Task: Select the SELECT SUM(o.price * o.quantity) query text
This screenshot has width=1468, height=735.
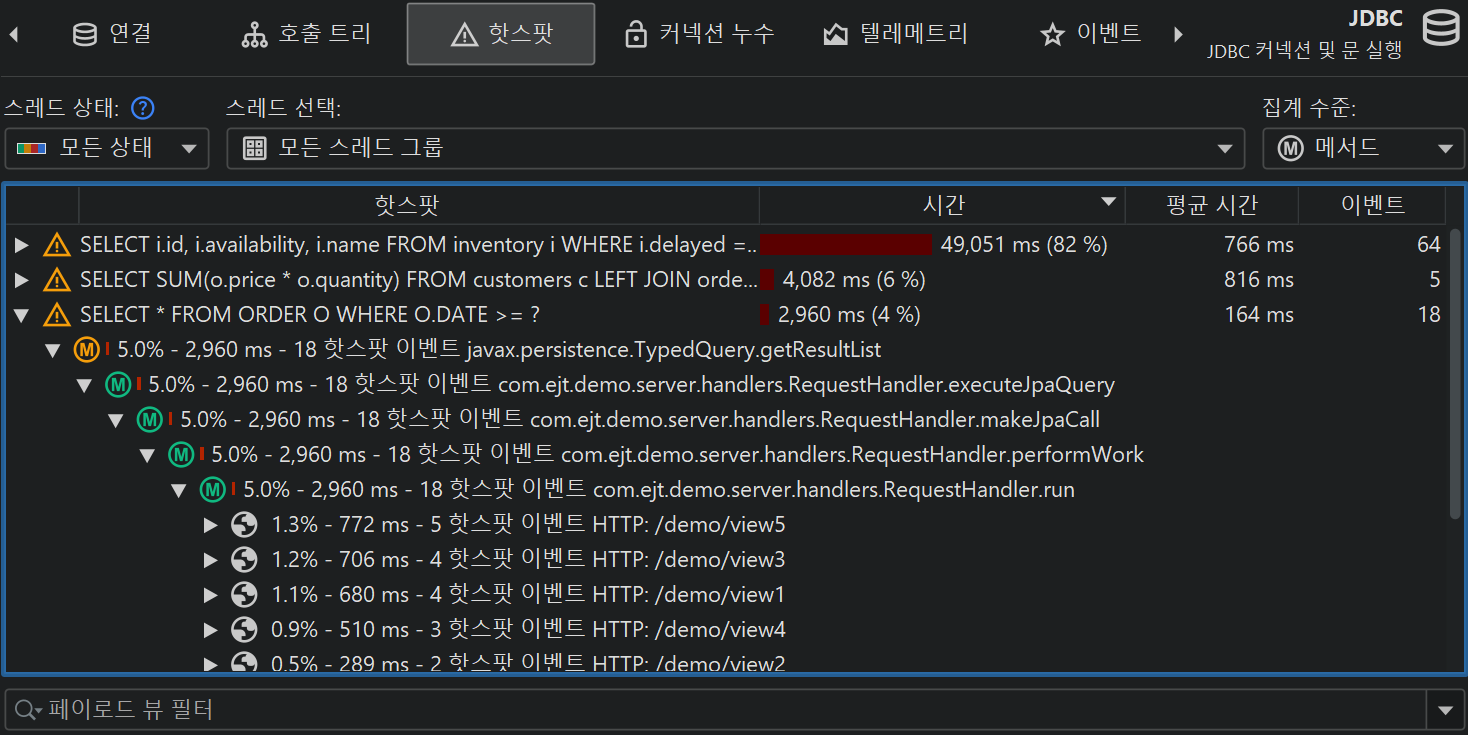Action: tap(418, 280)
